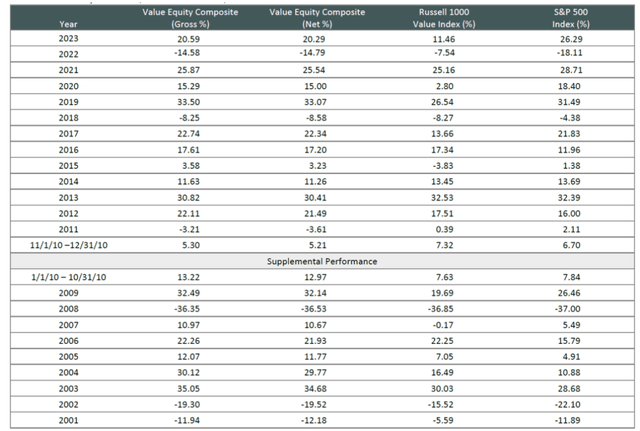Click the period cell "1/1/10 – 10/31/10"
Screen dimensions: 640x431
(69, 277)
